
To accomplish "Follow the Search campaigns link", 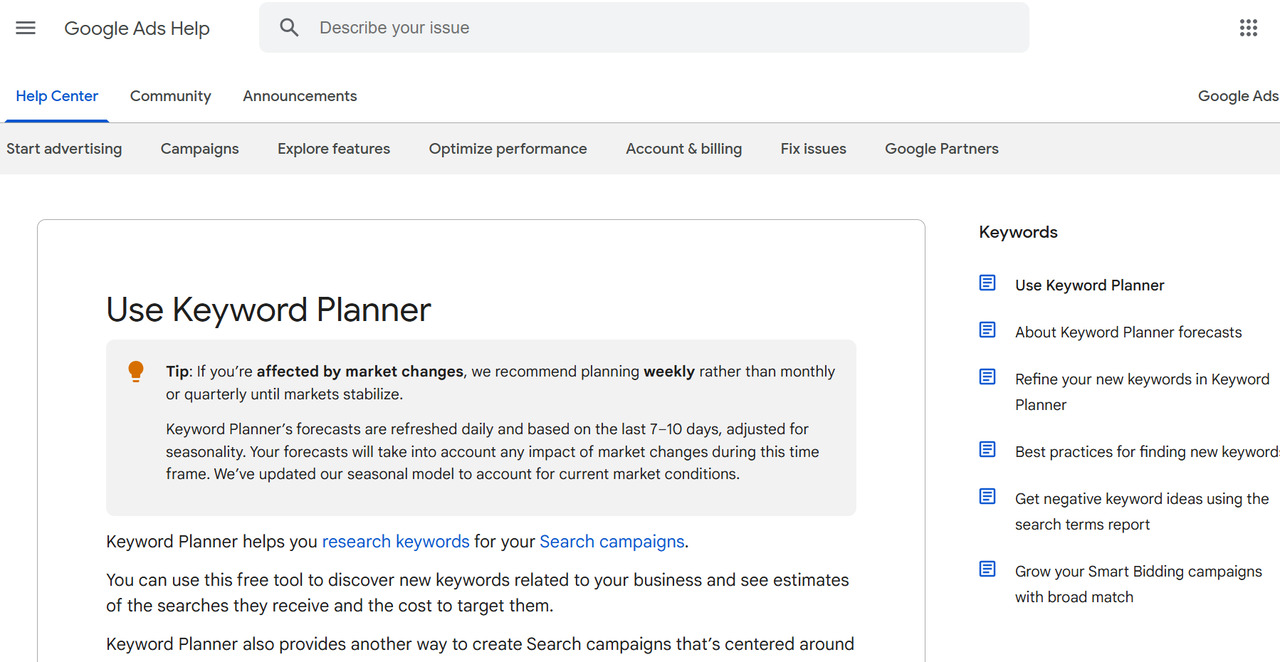I will click(x=612, y=542).
